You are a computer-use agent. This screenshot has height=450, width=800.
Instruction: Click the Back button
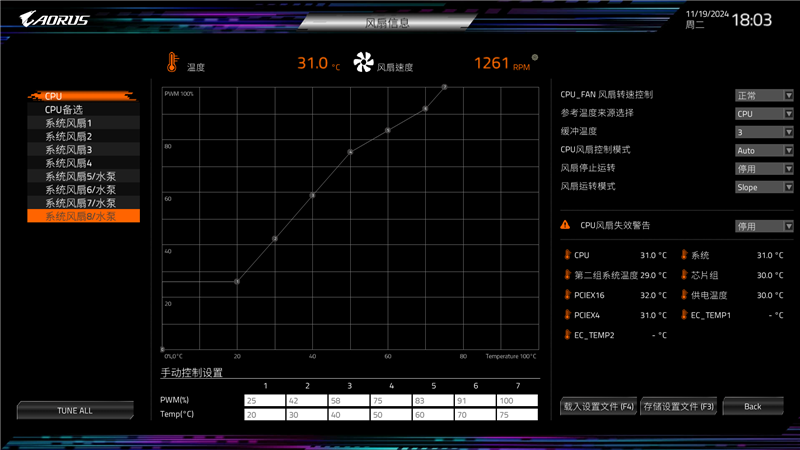753,407
